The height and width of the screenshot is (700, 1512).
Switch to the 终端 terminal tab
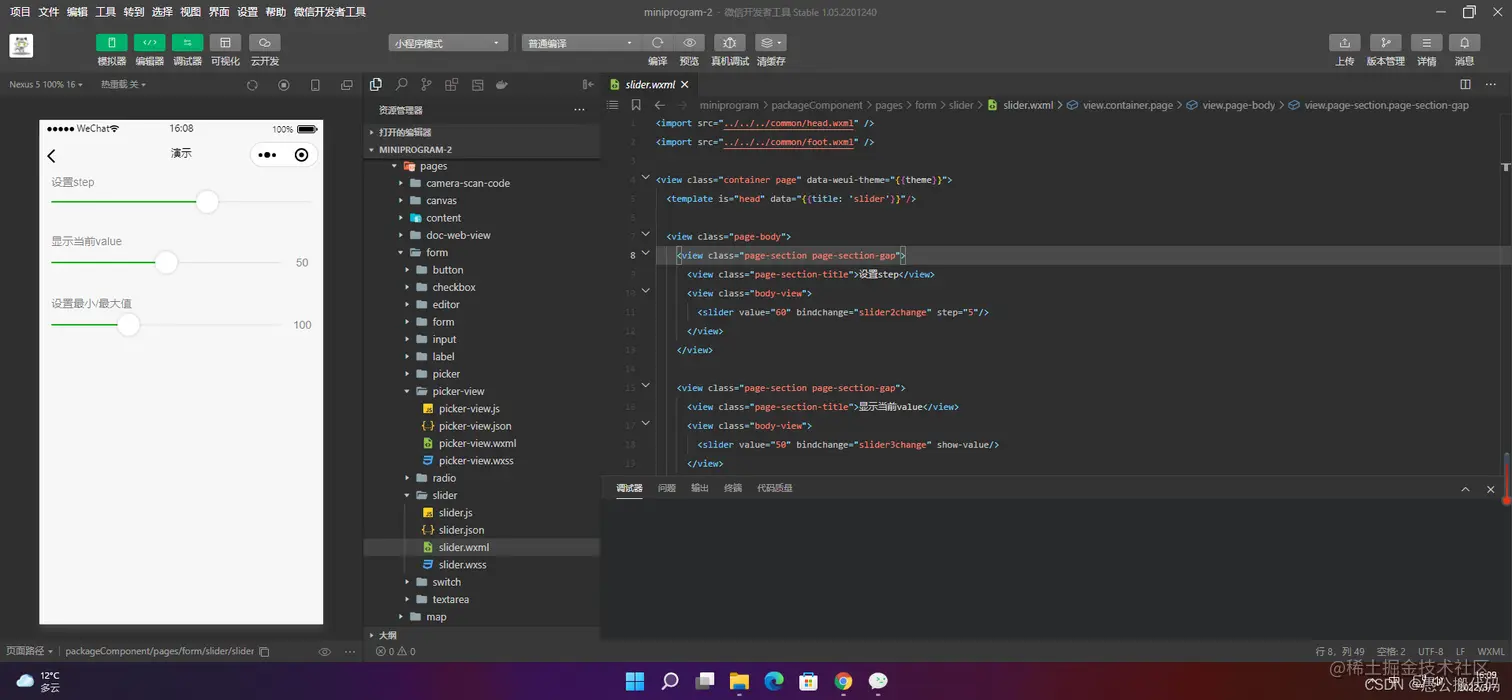point(733,488)
